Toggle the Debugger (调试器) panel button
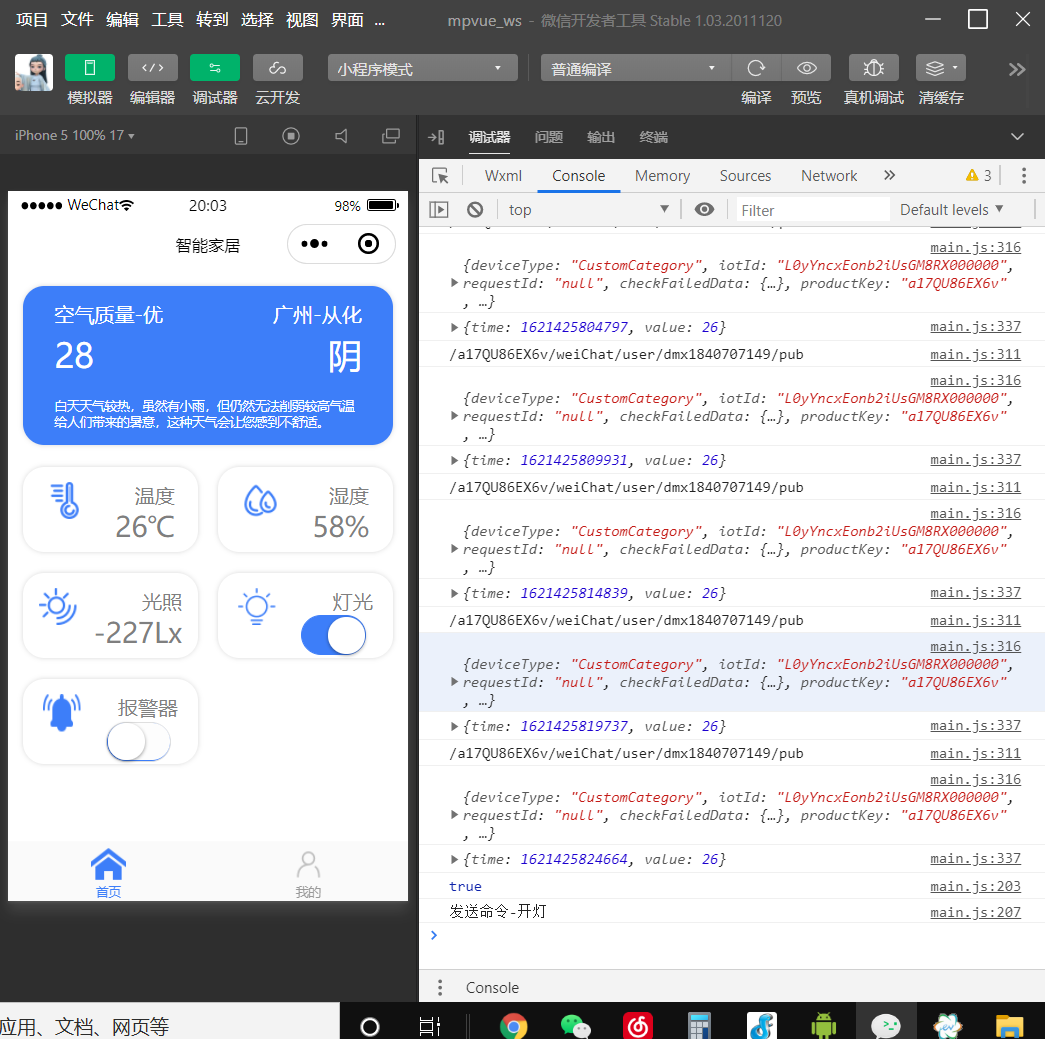The image size is (1045, 1039). pyautogui.click(x=215, y=67)
